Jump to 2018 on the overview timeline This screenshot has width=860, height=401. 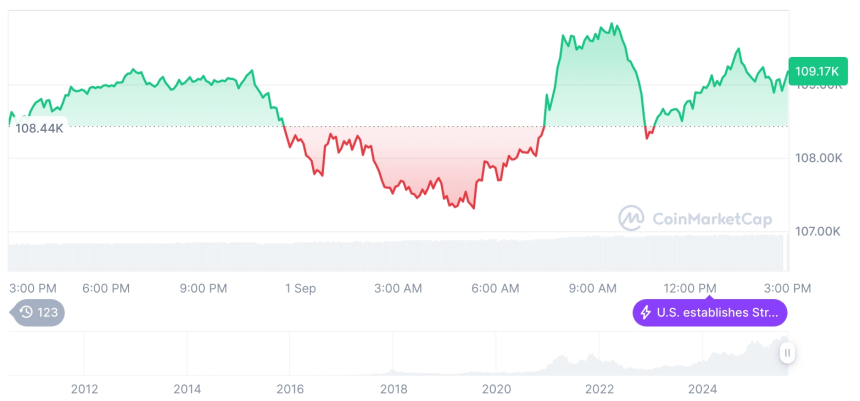[393, 388]
